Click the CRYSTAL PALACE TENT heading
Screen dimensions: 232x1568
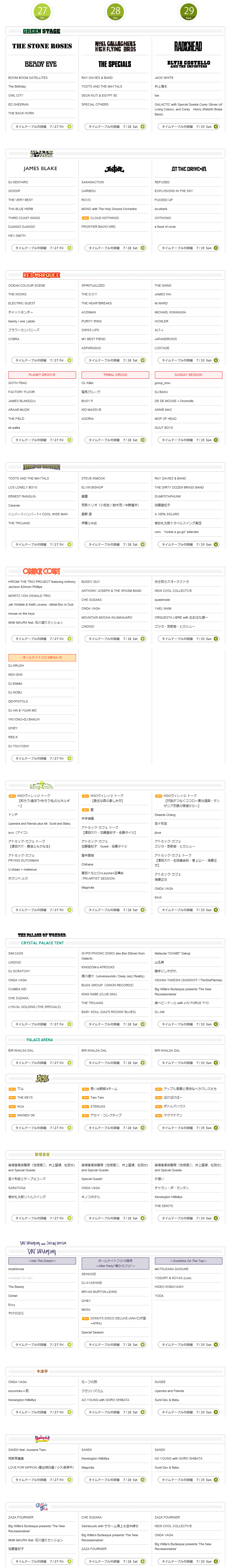(x=42, y=943)
